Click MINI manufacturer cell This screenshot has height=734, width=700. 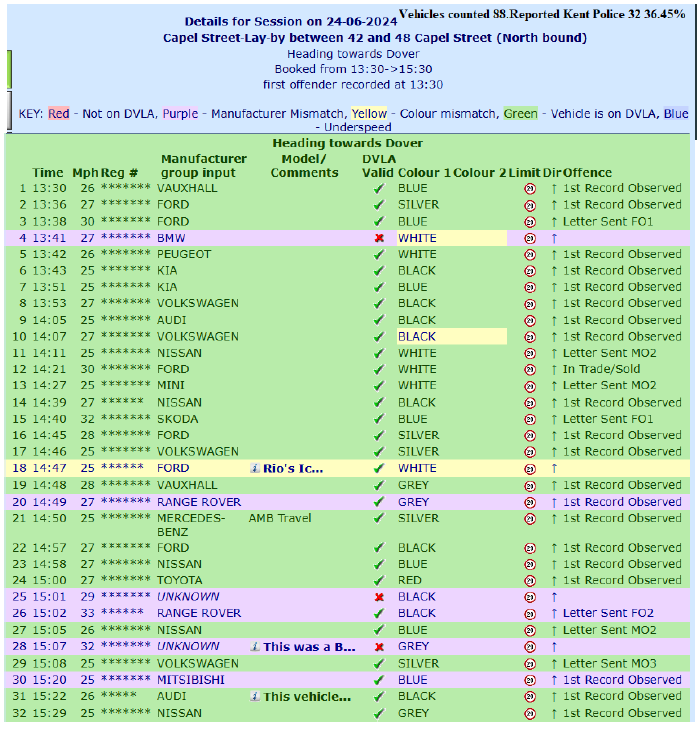click(170, 385)
